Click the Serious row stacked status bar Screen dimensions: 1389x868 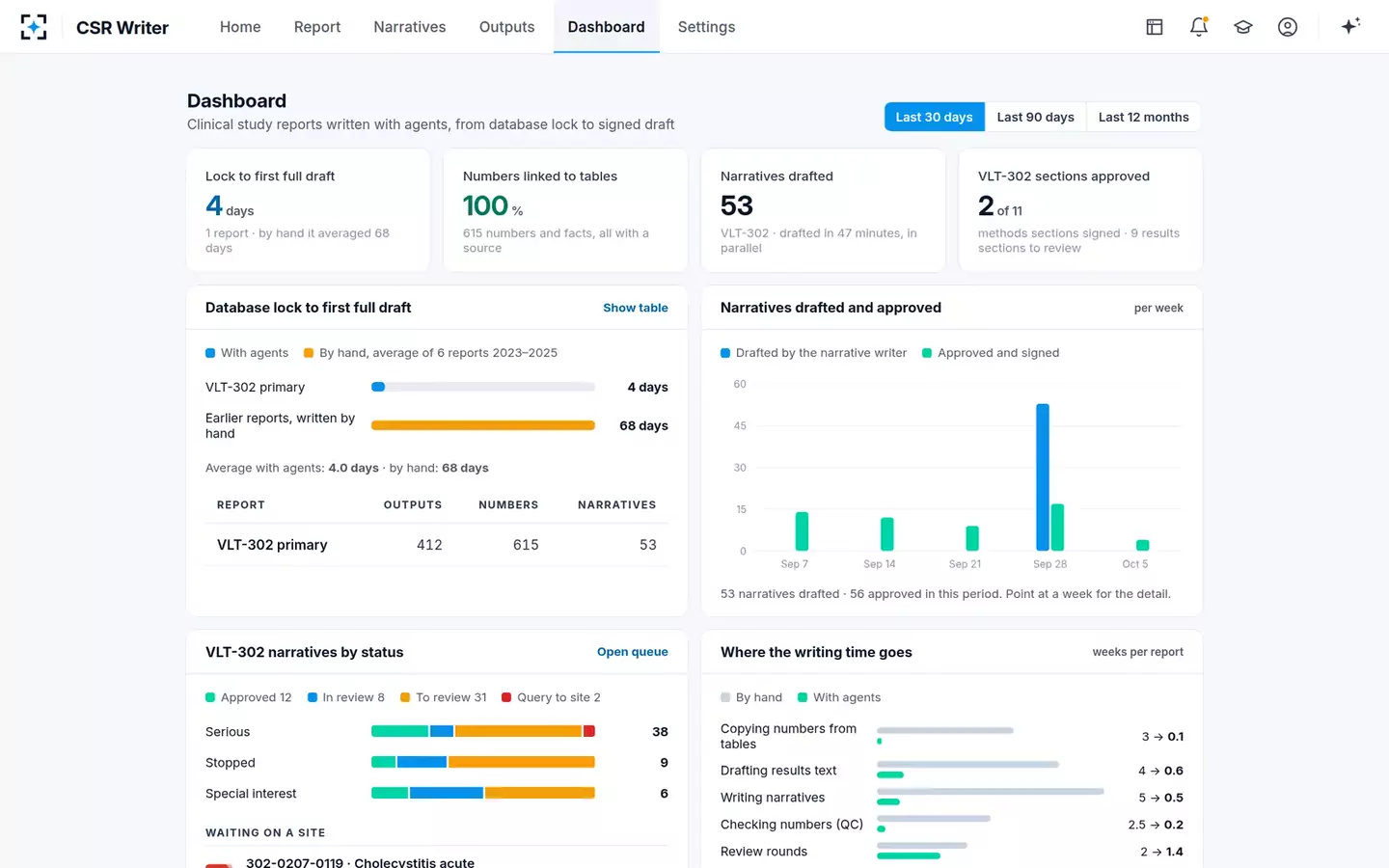[483, 731]
